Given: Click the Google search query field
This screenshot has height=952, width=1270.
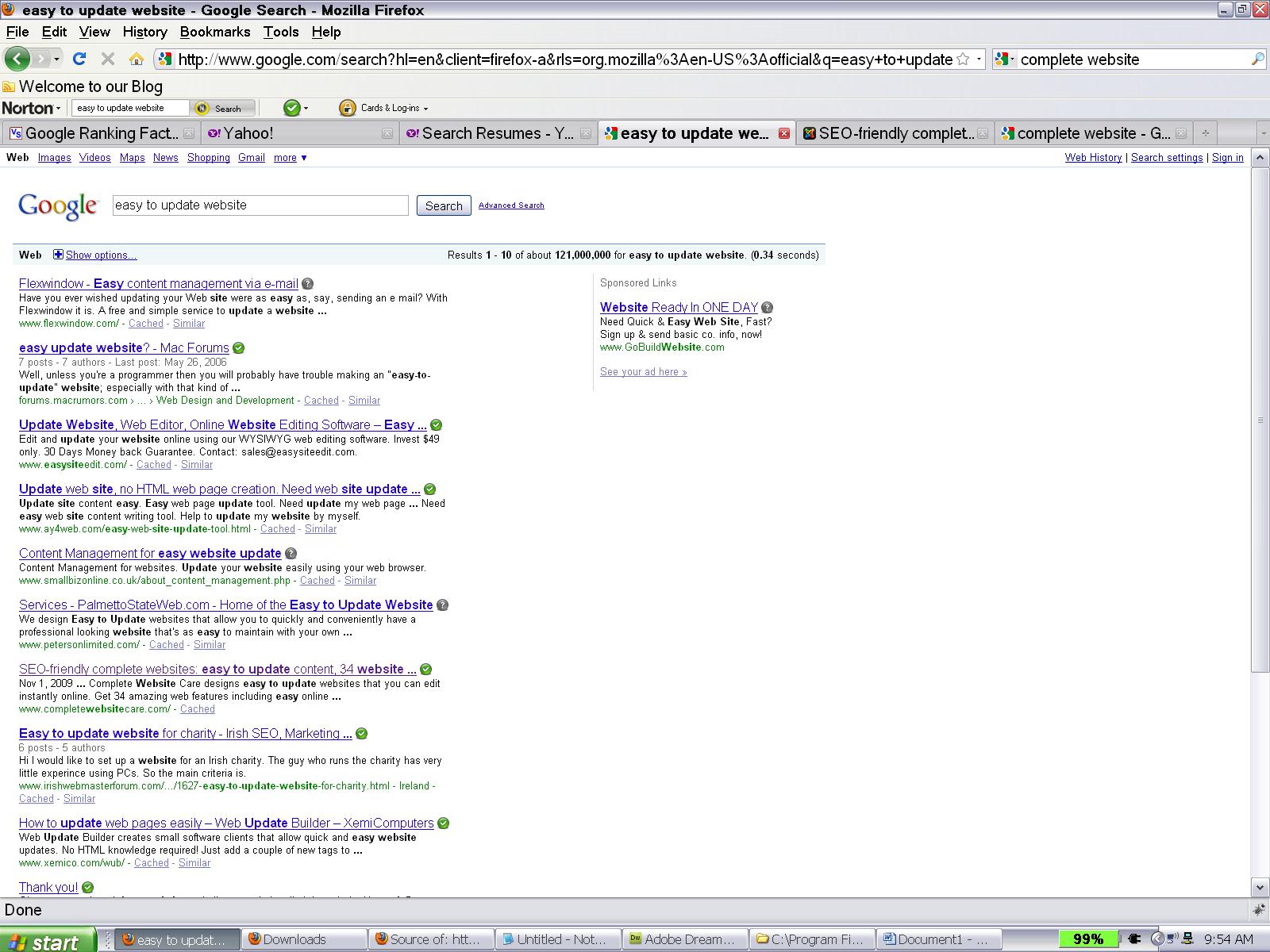Looking at the screenshot, I should [260, 205].
